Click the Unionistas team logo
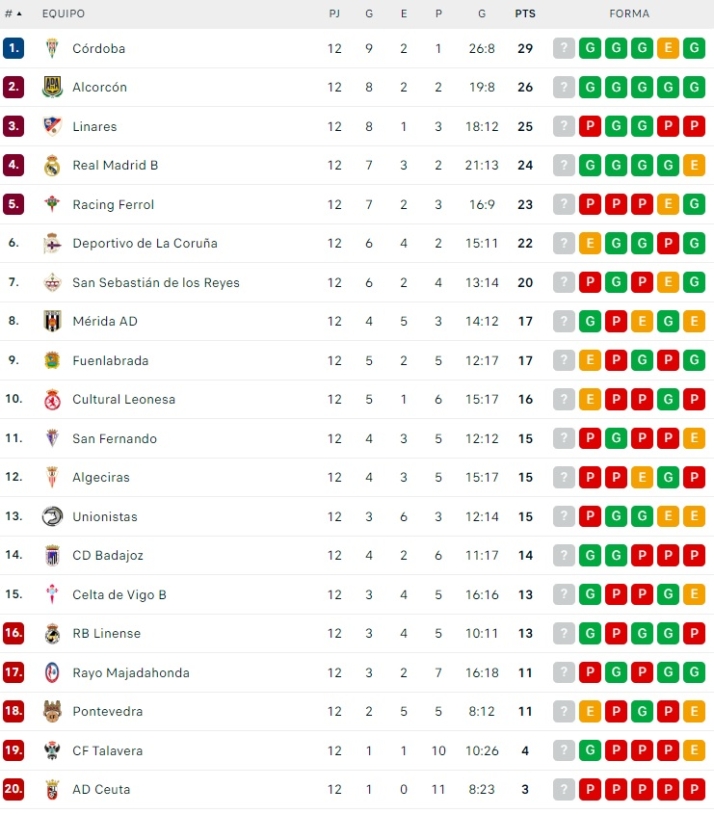This screenshot has width=714, height=814. click(x=52, y=516)
